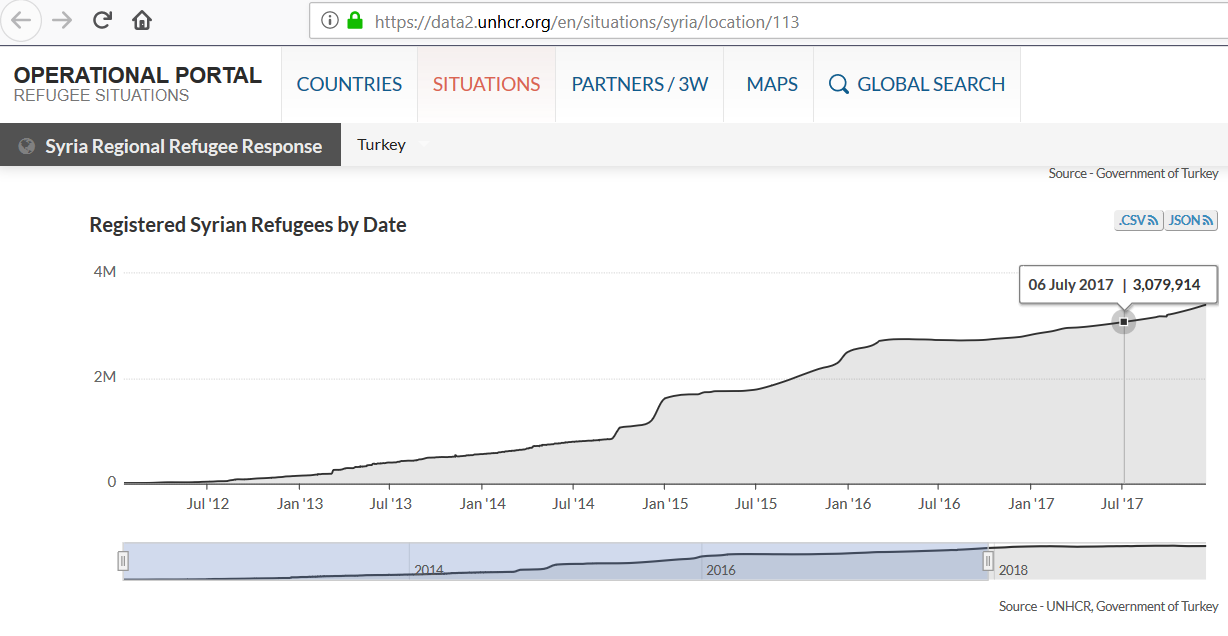Open the Countries menu
1228x636 pixels.
[x=349, y=85]
